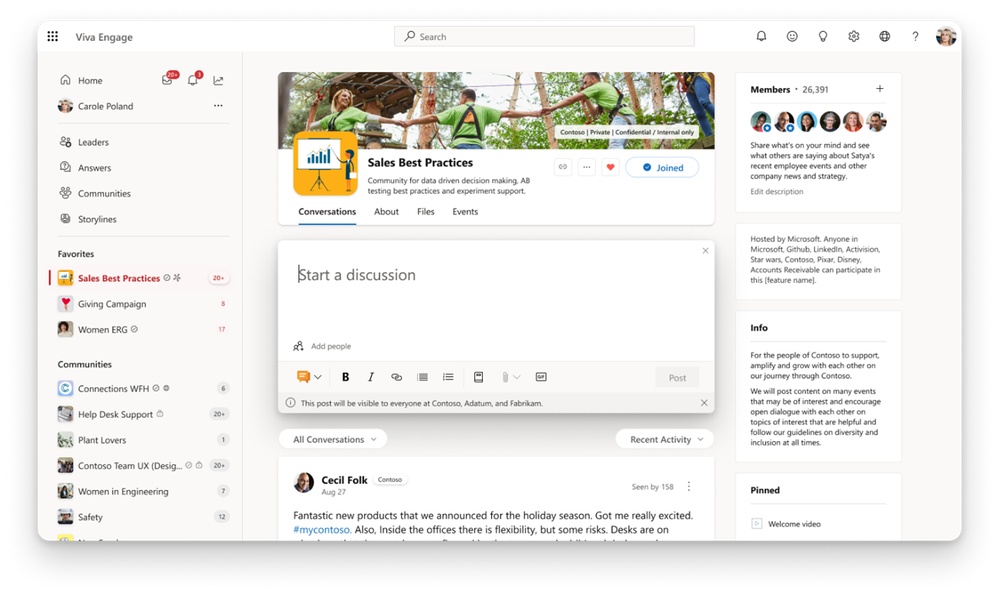The height and width of the screenshot is (595, 999).
Task: Open help question mark icon
Action: click(x=916, y=36)
